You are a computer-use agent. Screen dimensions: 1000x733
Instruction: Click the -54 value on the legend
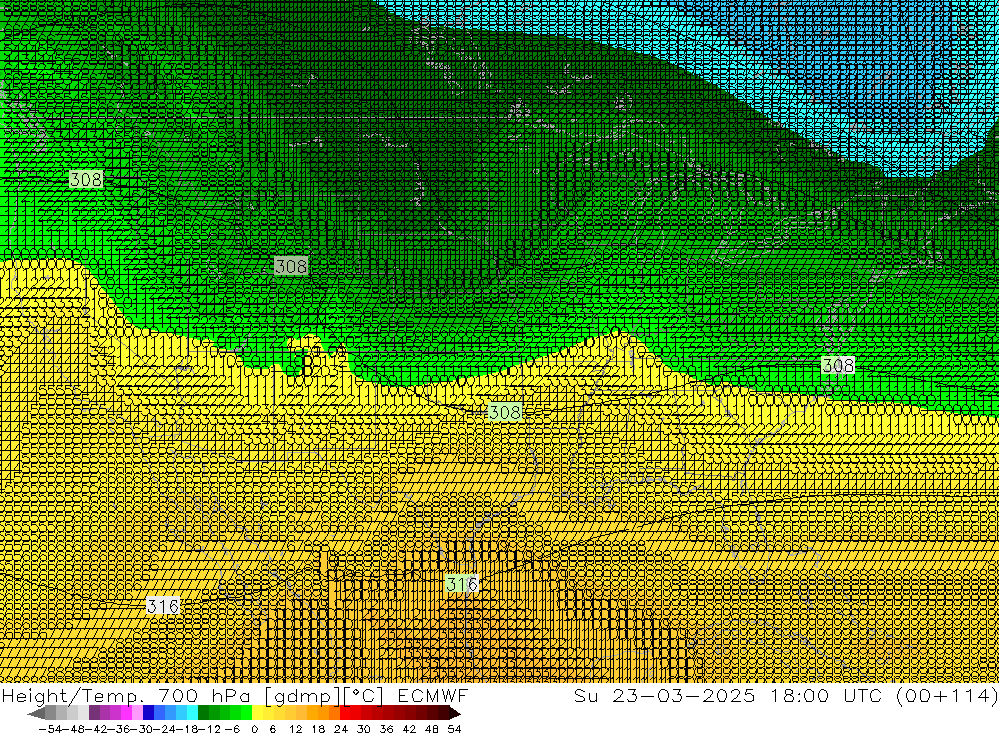tap(49, 728)
